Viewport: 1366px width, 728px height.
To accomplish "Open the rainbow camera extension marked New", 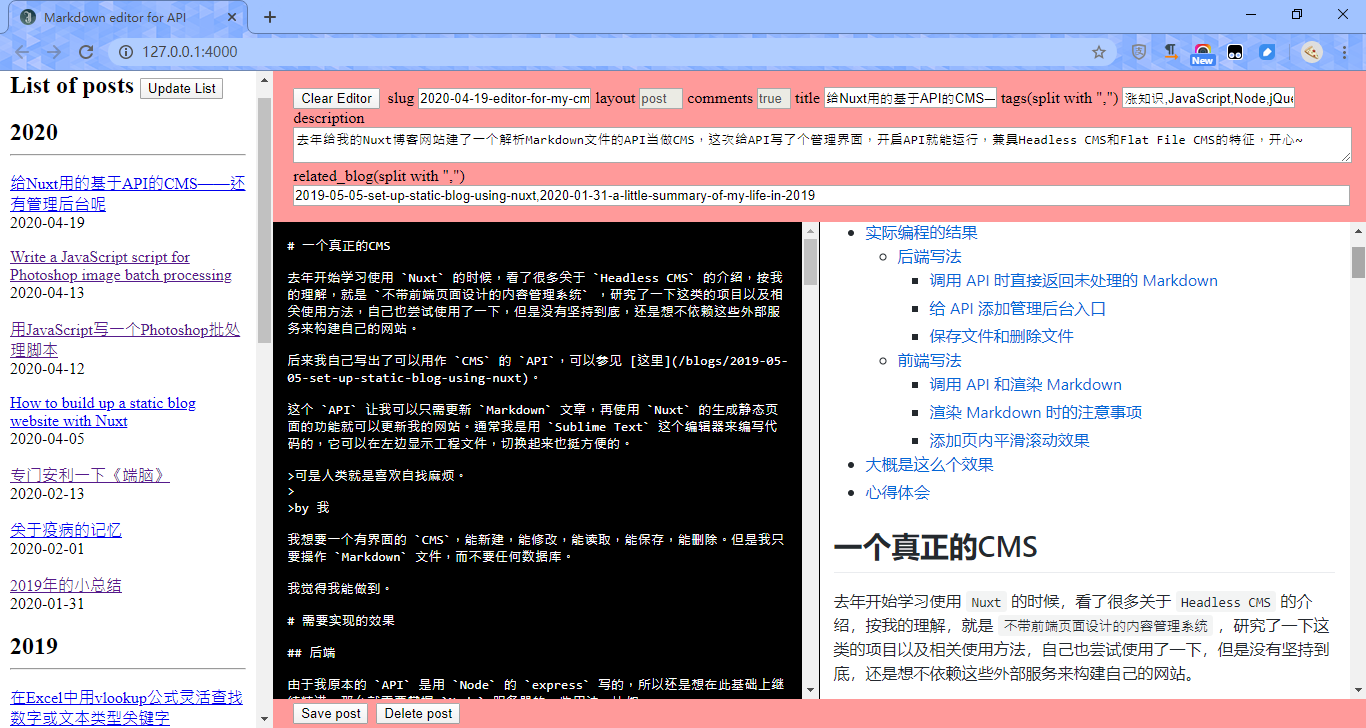I will coord(1203,52).
